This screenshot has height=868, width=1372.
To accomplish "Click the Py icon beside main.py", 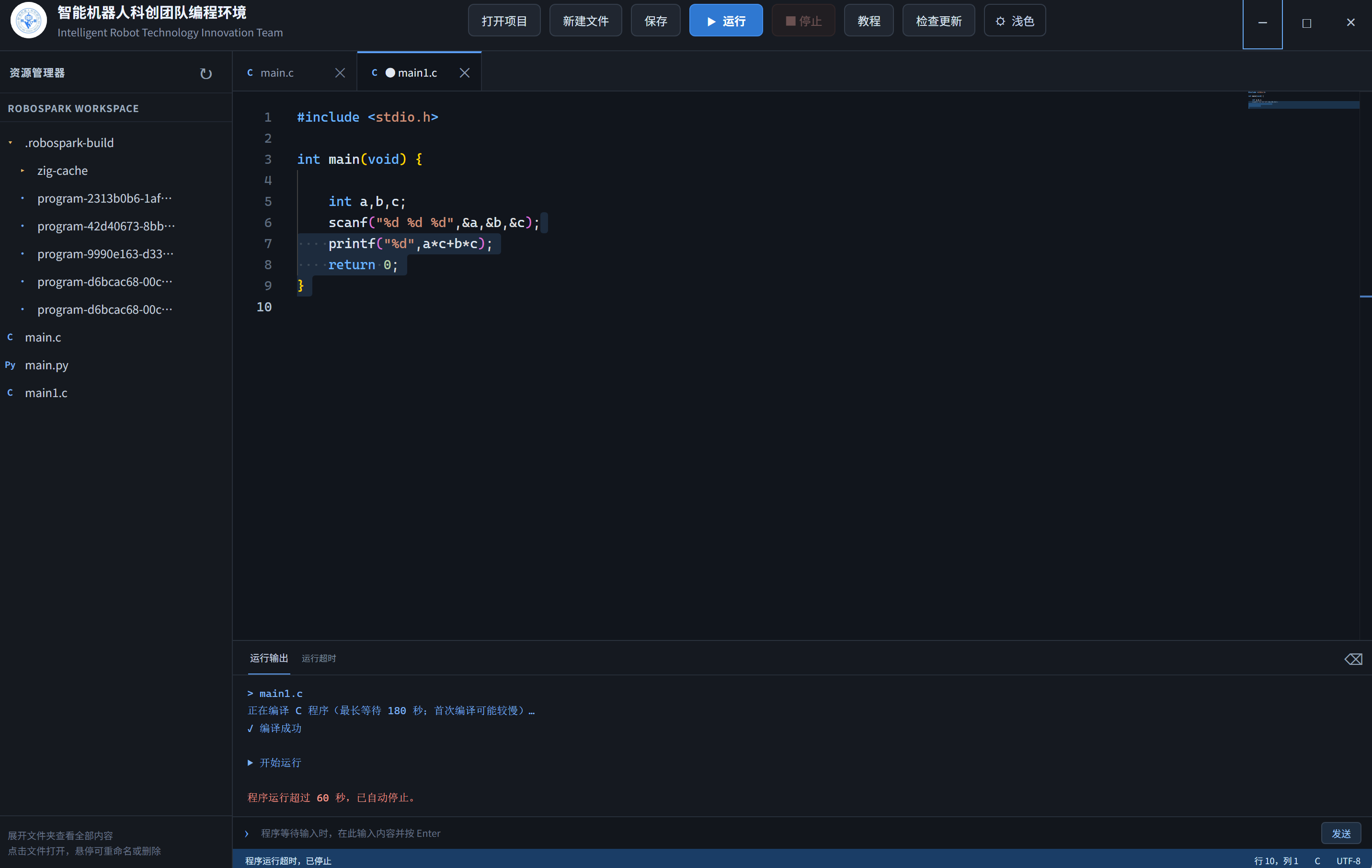I will point(10,365).
